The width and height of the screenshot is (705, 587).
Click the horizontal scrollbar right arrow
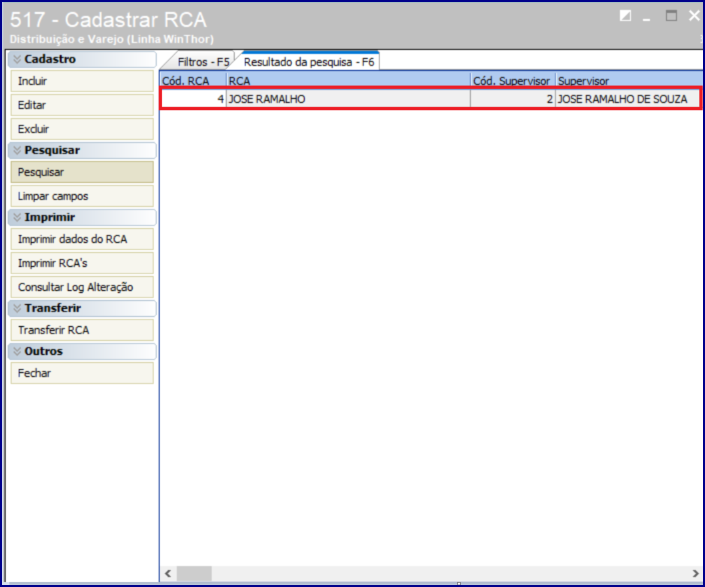click(695, 574)
